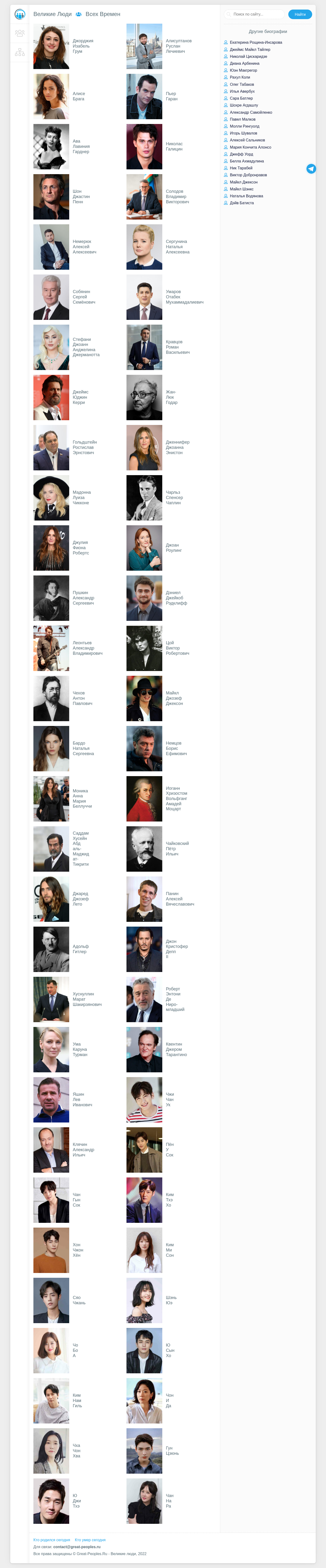The image size is (326, 1568).
Task: Click the Найти search button
Action: click(300, 14)
